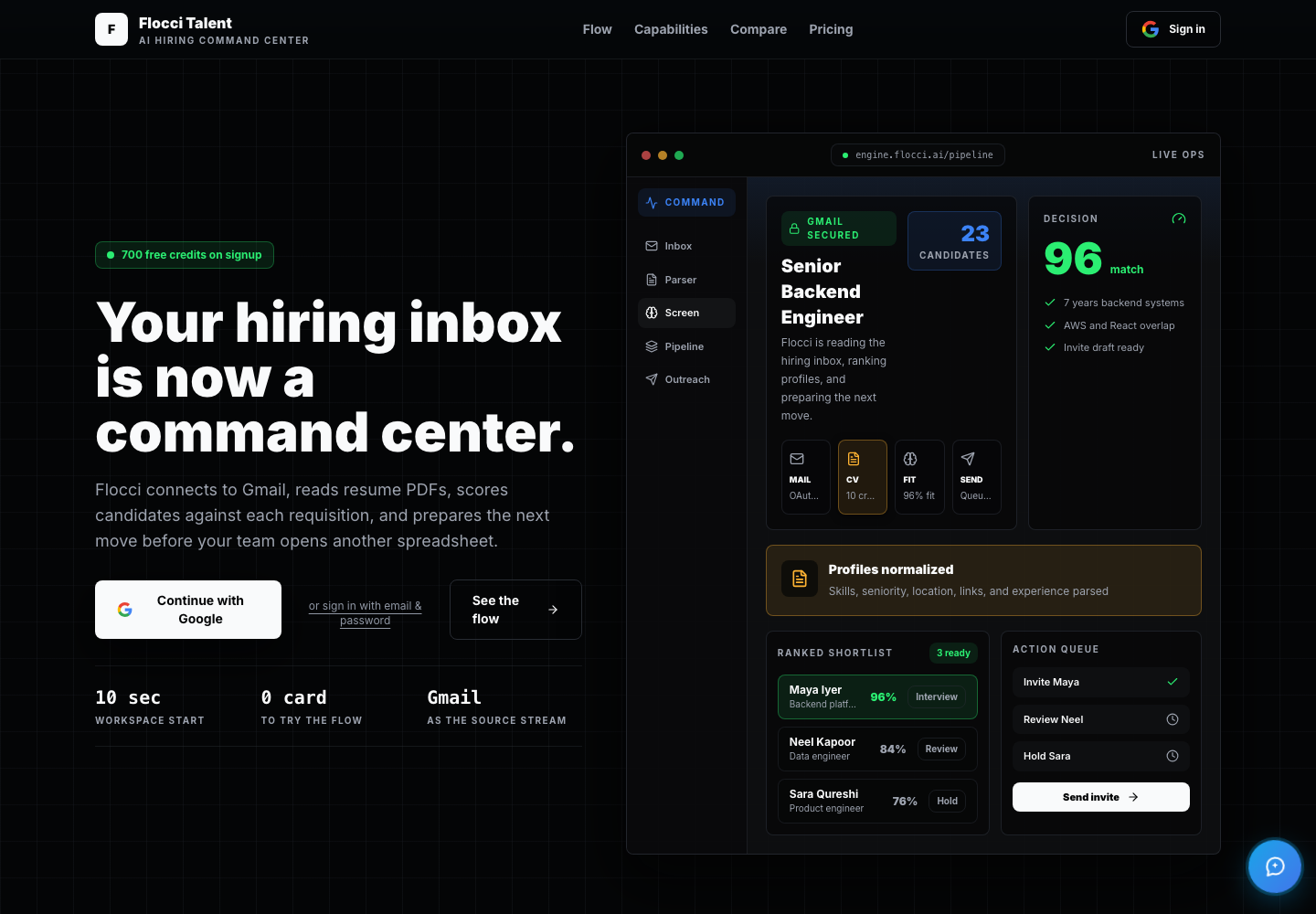1316x914 pixels.
Task: Open the Parser sidebar item
Action: pos(686,280)
